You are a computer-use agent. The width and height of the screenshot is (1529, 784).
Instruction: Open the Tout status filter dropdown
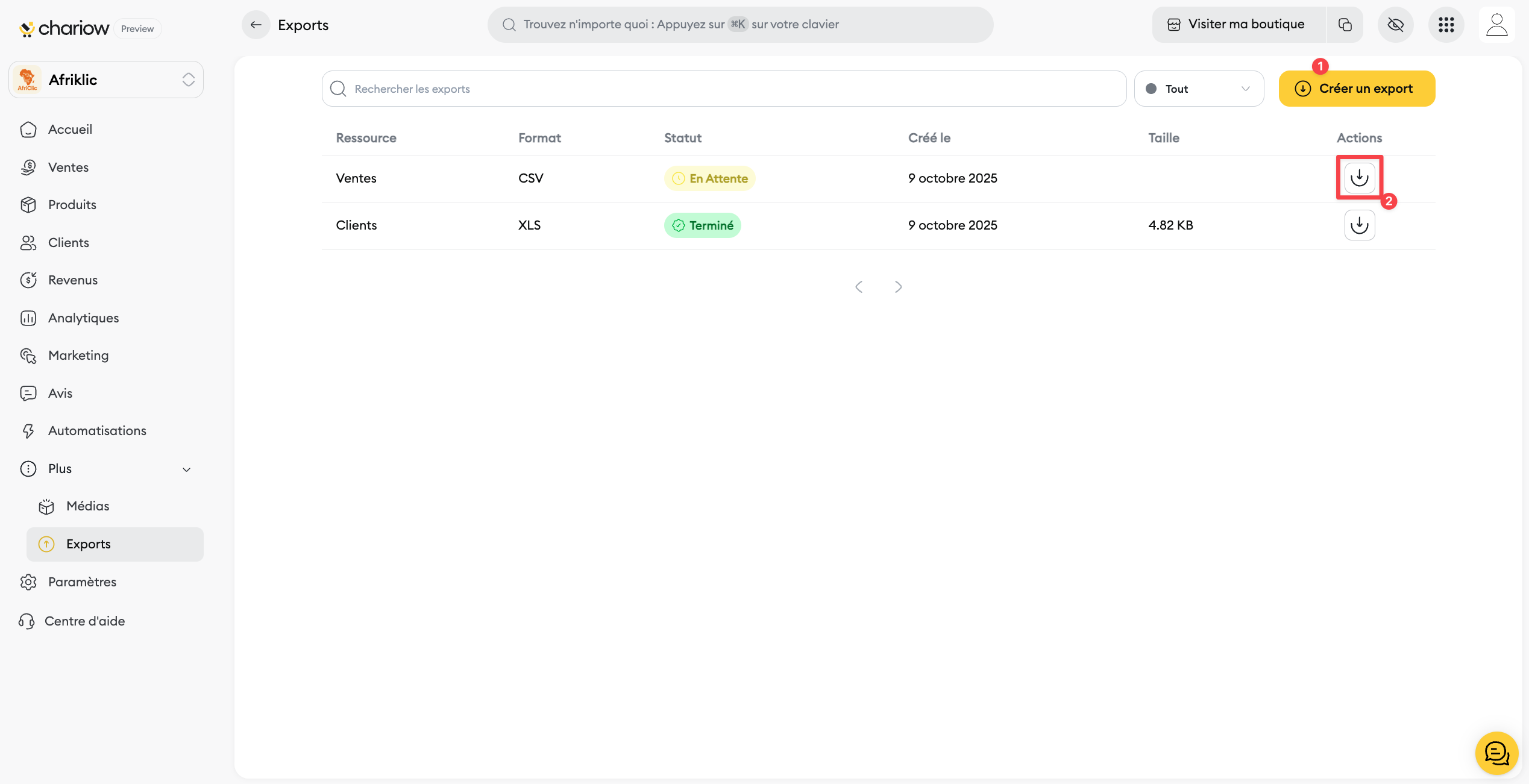click(1198, 89)
